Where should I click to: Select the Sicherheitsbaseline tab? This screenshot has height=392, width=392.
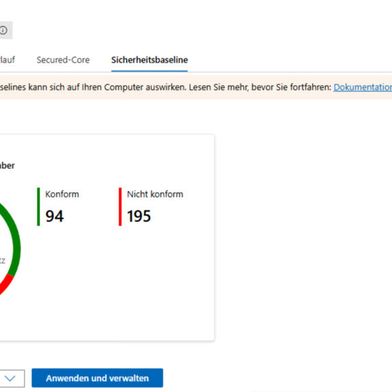[149, 60]
